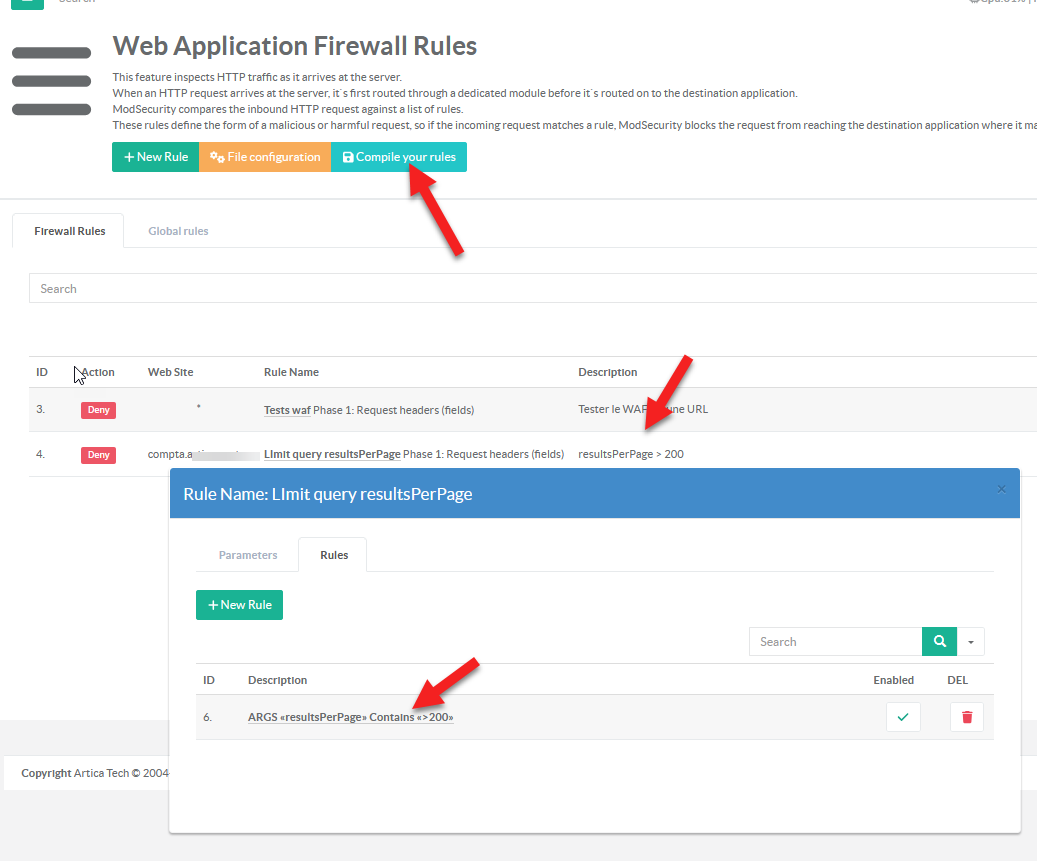Click the dialog Search input field

[x=835, y=642]
